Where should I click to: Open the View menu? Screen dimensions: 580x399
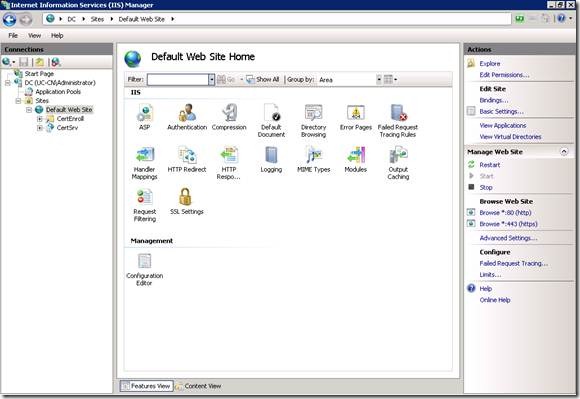[x=34, y=35]
